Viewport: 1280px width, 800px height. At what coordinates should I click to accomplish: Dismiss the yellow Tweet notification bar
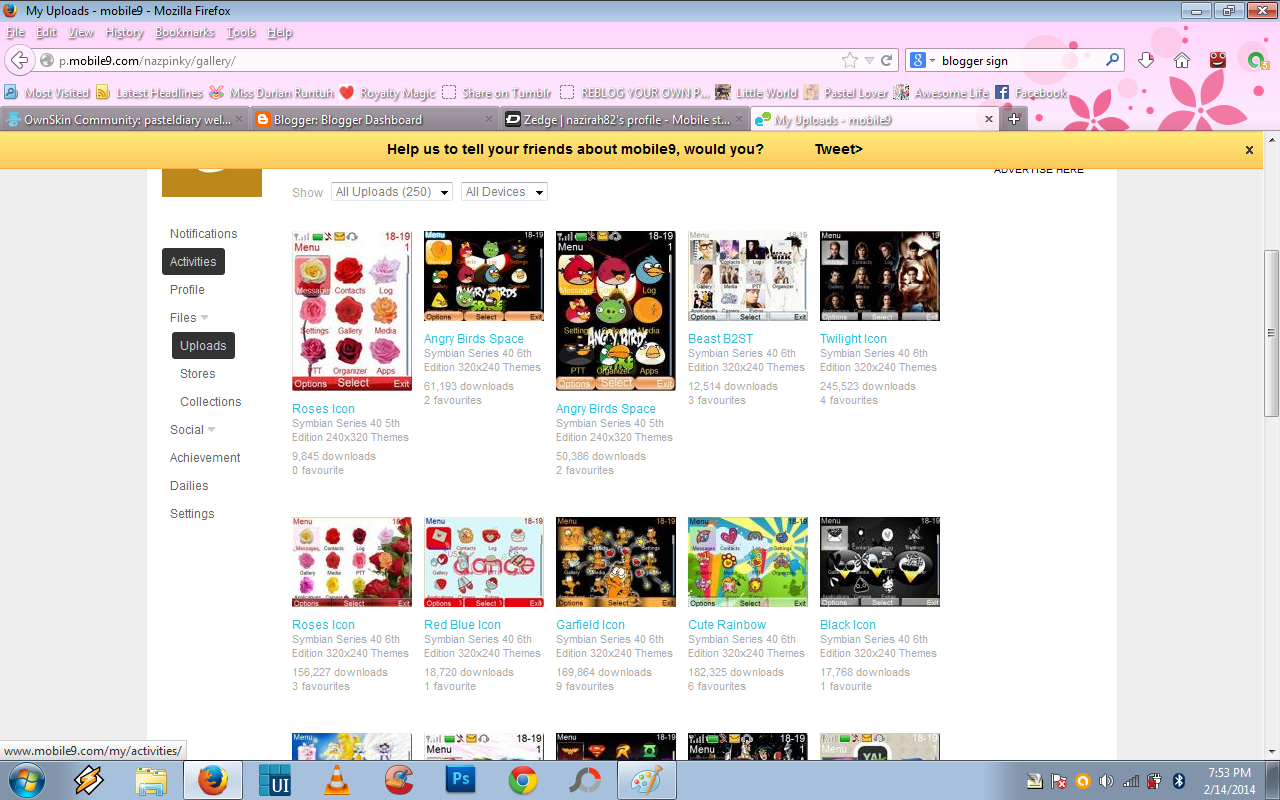[1249, 150]
